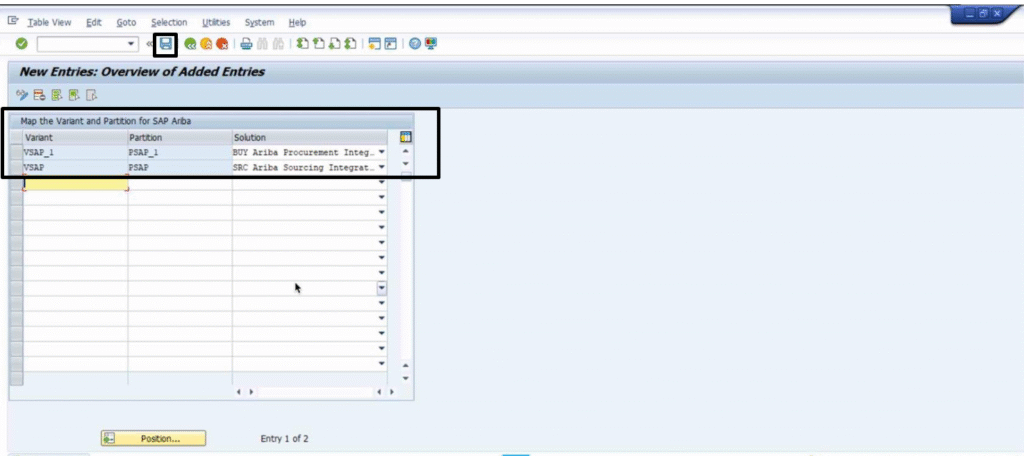The width and height of the screenshot is (1024, 456).
Task: Go to Previous Page icon
Action: (x=319, y=44)
